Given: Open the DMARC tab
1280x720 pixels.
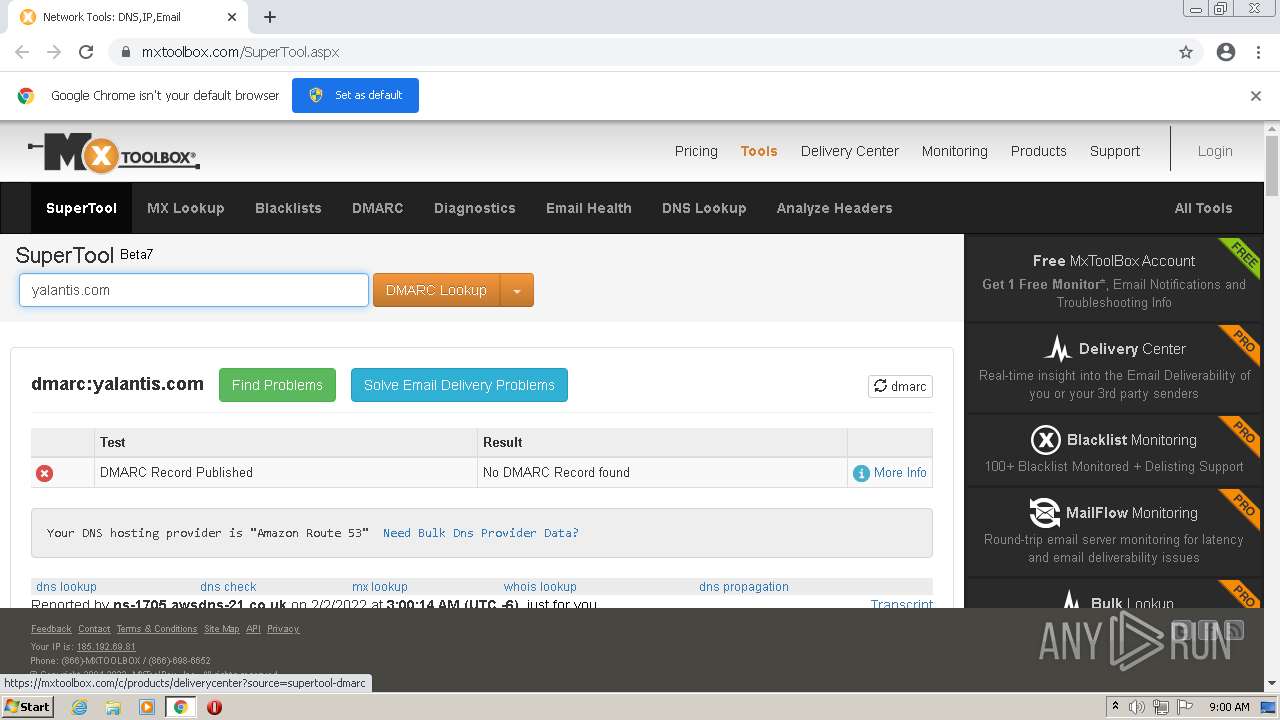Looking at the screenshot, I should tap(378, 208).
